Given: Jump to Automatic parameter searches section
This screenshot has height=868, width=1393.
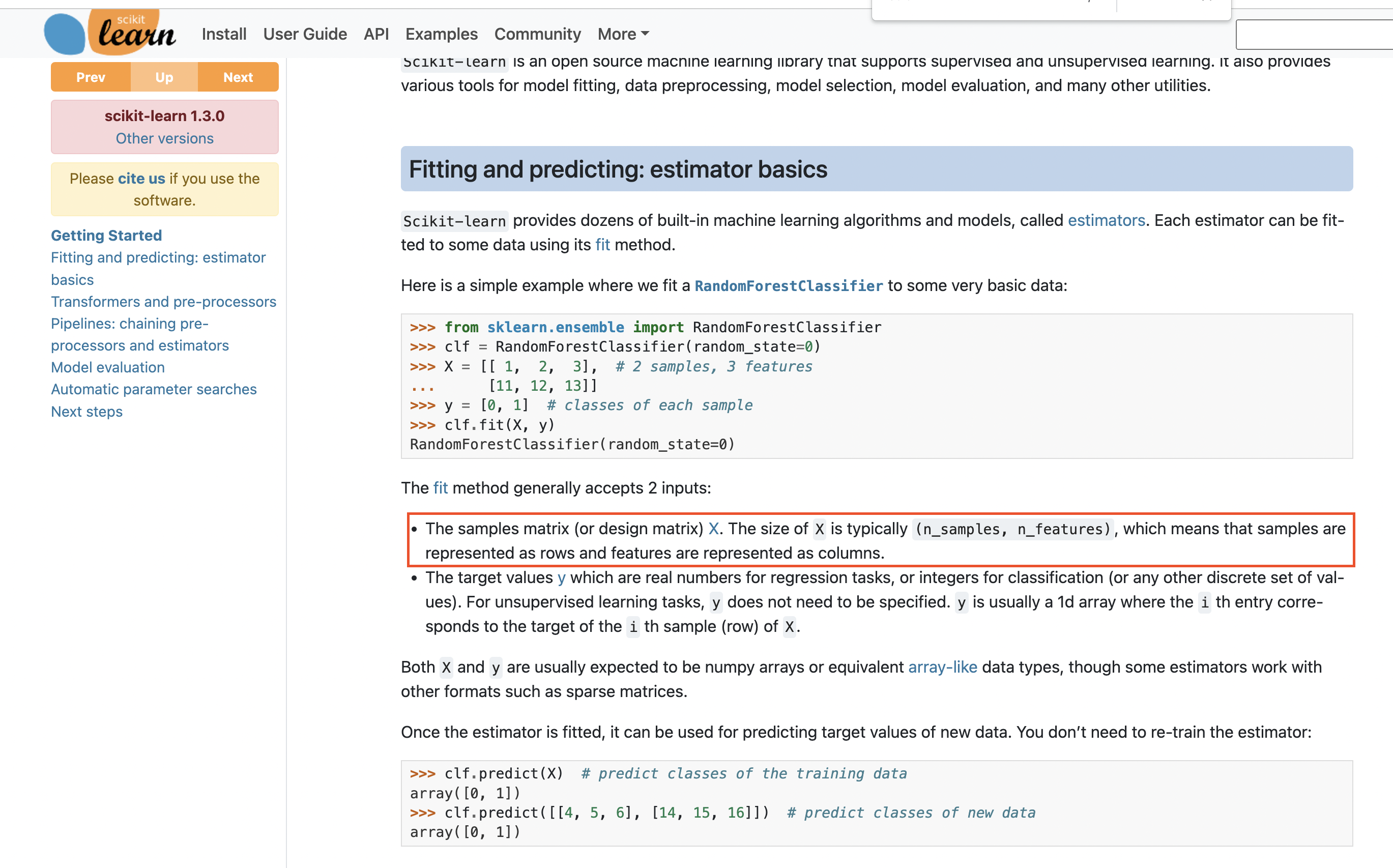Looking at the screenshot, I should (153, 389).
